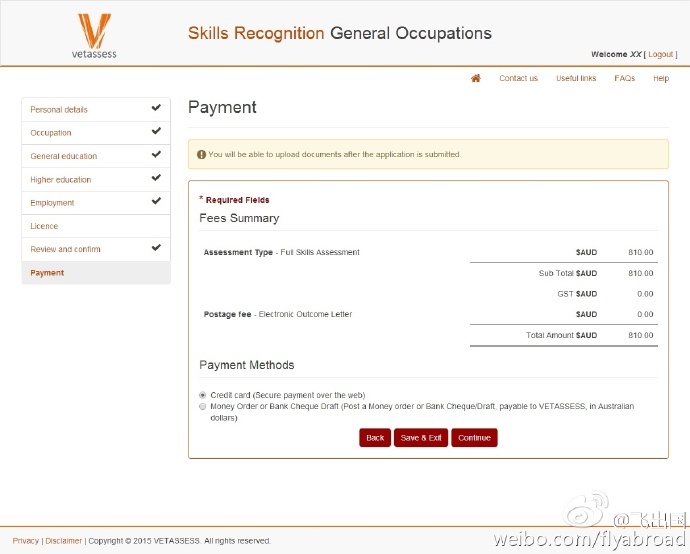Select Money Order or Bank Cheque Draft option

[x=203, y=407]
